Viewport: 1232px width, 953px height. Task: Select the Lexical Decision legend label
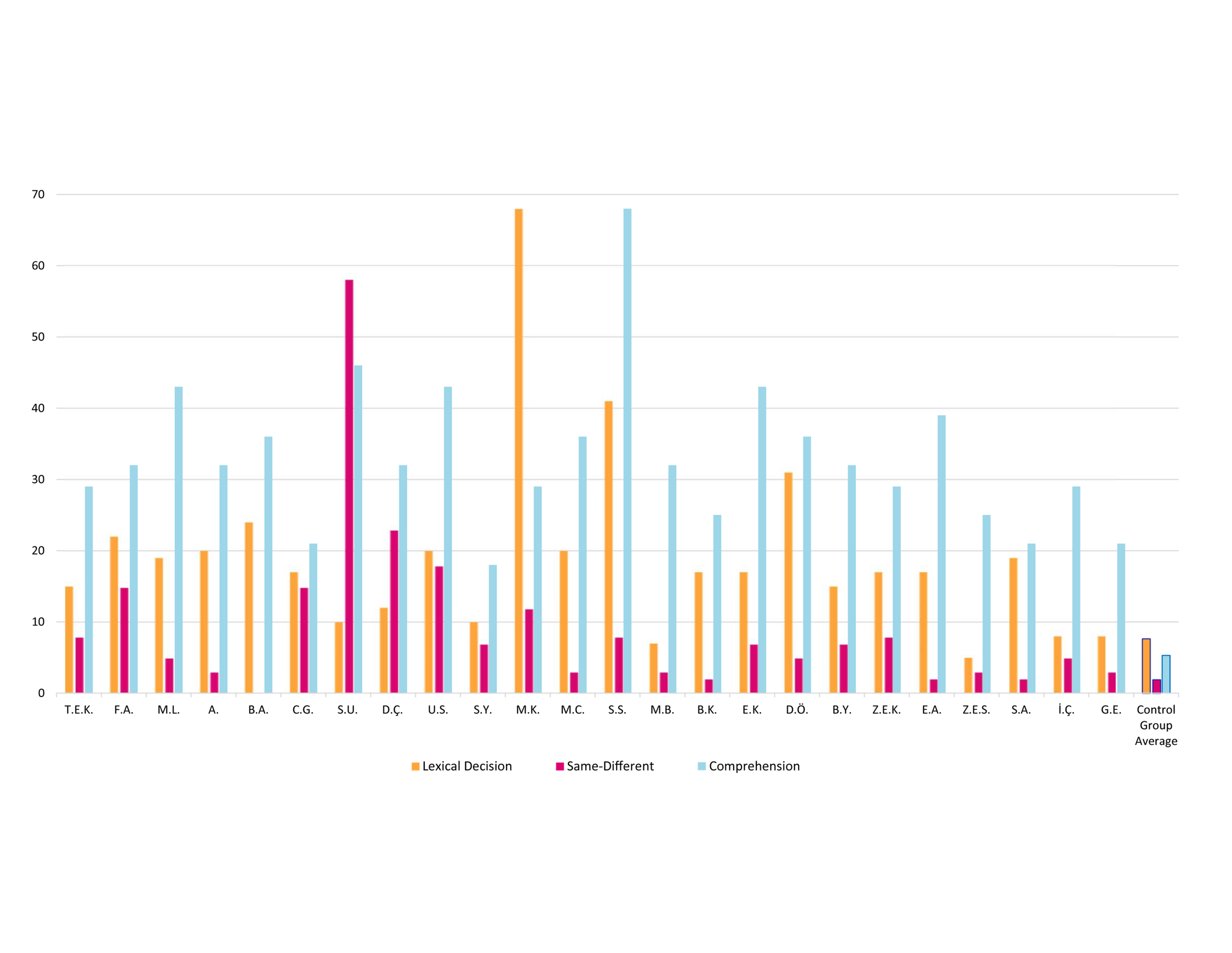pos(467,766)
